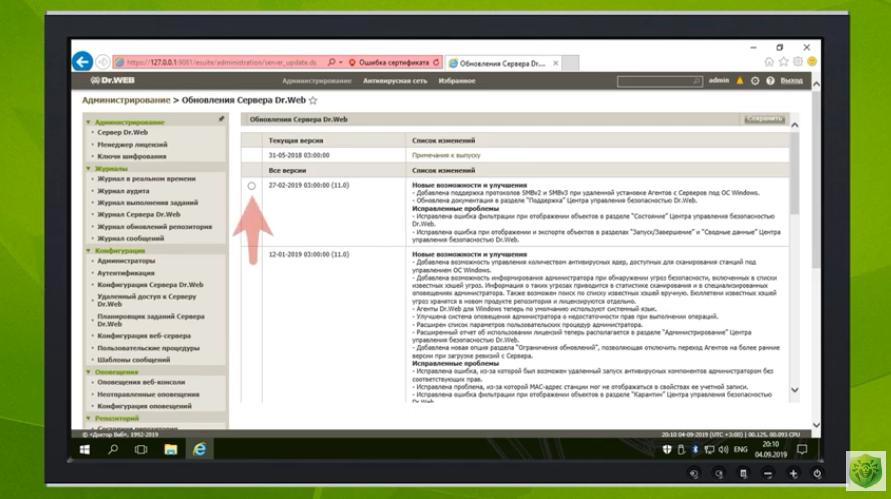Open the browser favorites star icon
891x499 pixels.
coord(784,61)
